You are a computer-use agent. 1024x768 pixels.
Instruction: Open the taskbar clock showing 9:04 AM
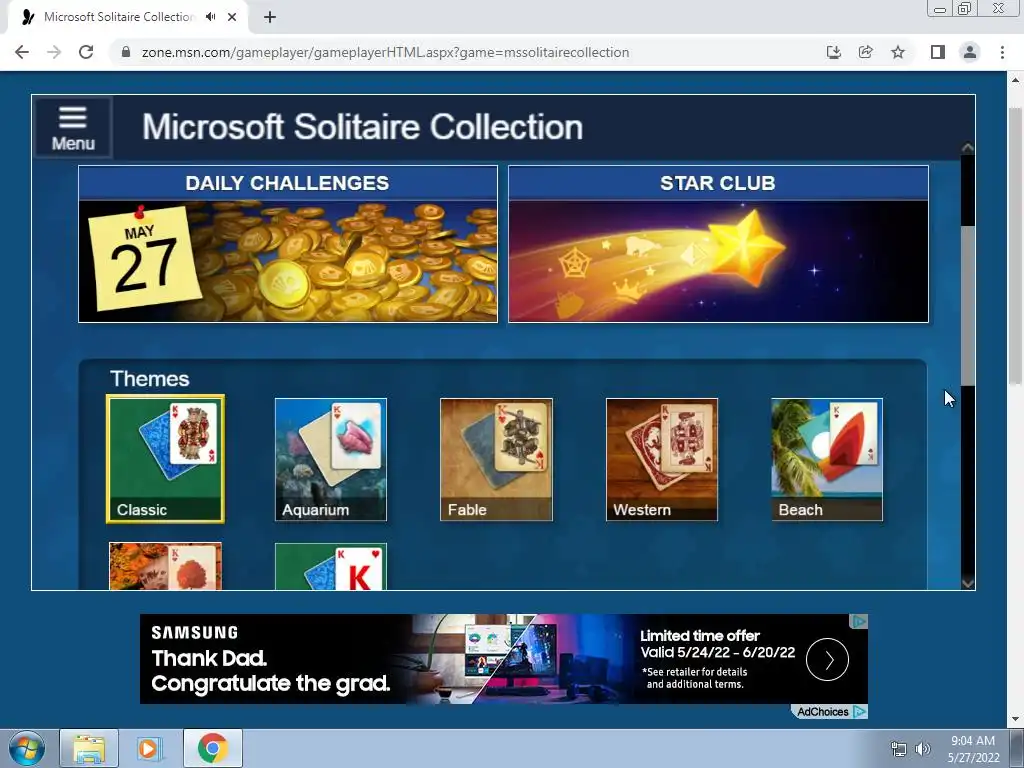click(x=973, y=749)
